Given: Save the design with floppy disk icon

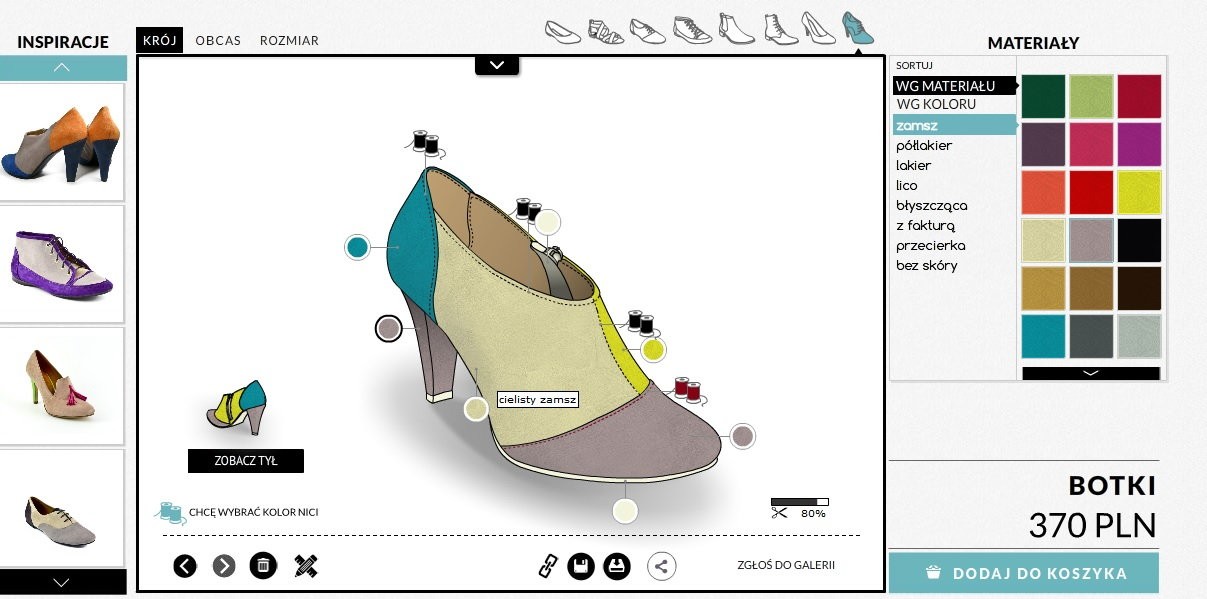Looking at the screenshot, I should 581,566.
